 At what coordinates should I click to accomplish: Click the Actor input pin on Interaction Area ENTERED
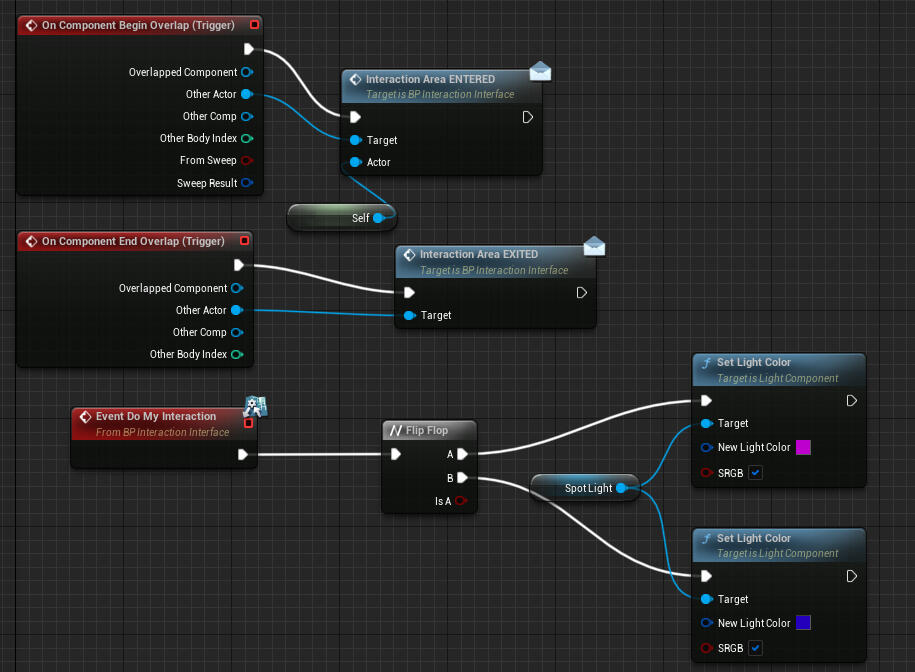(354, 162)
